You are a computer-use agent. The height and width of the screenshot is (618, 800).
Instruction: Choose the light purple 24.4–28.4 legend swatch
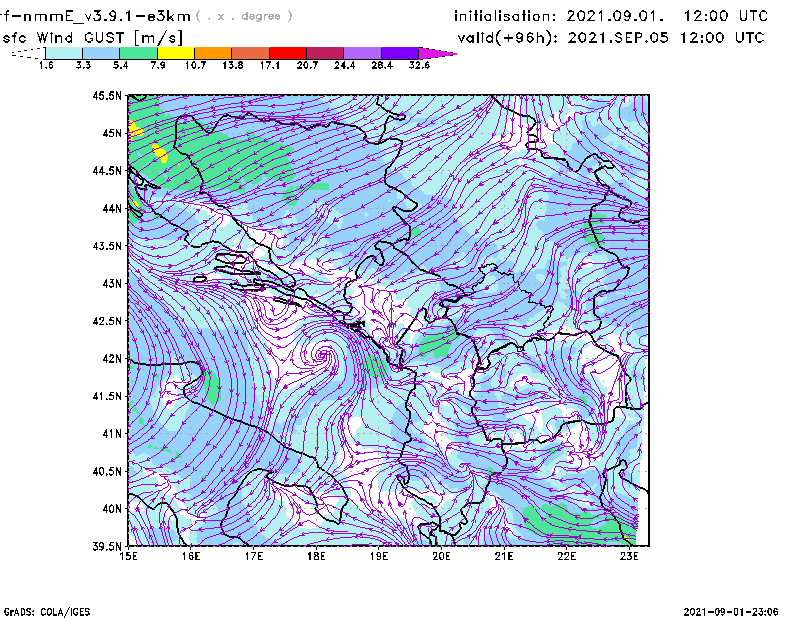click(362, 53)
